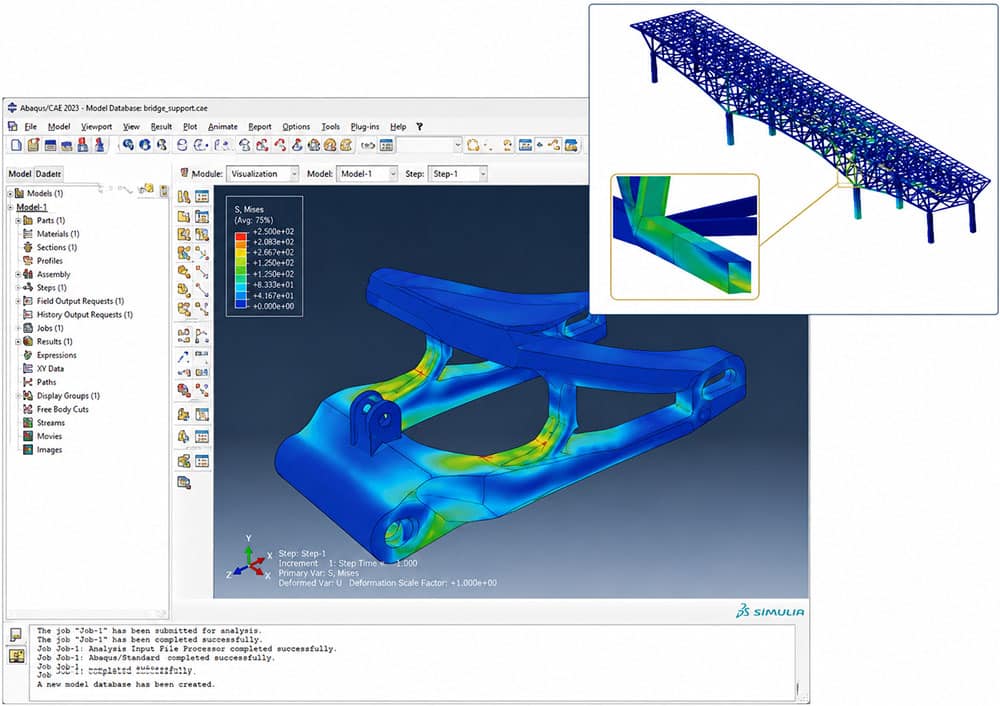
Task: Open the Module dropdown showing Visualization
Action: tap(262, 173)
